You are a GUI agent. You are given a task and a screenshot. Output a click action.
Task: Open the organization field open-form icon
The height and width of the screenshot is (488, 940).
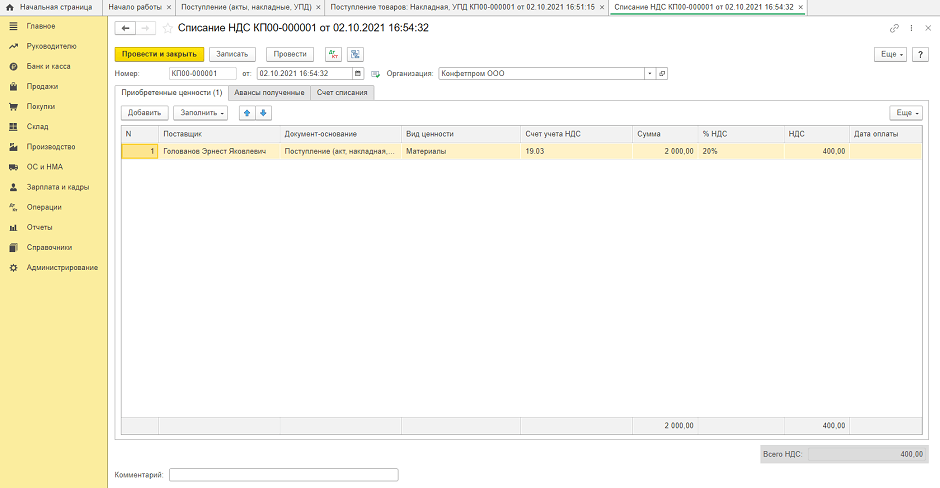pyautogui.click(x=662, y=73)
